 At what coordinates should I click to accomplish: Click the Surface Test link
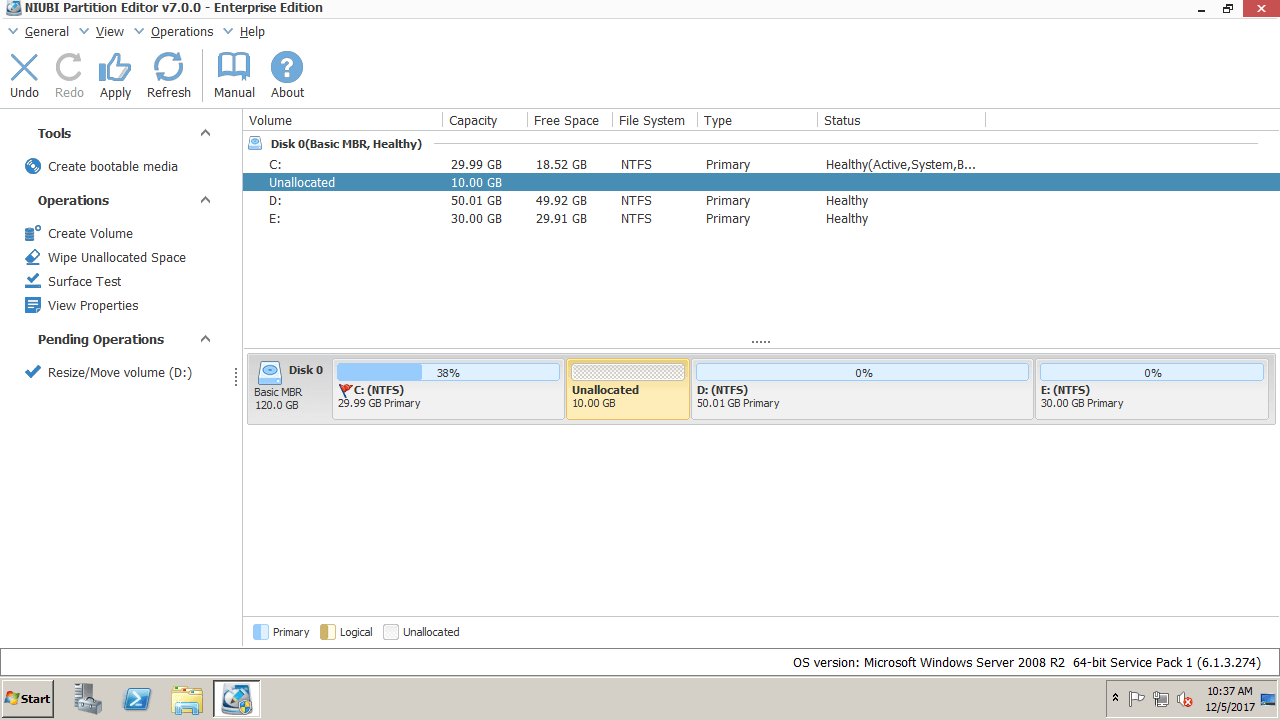tap(85, 281)
